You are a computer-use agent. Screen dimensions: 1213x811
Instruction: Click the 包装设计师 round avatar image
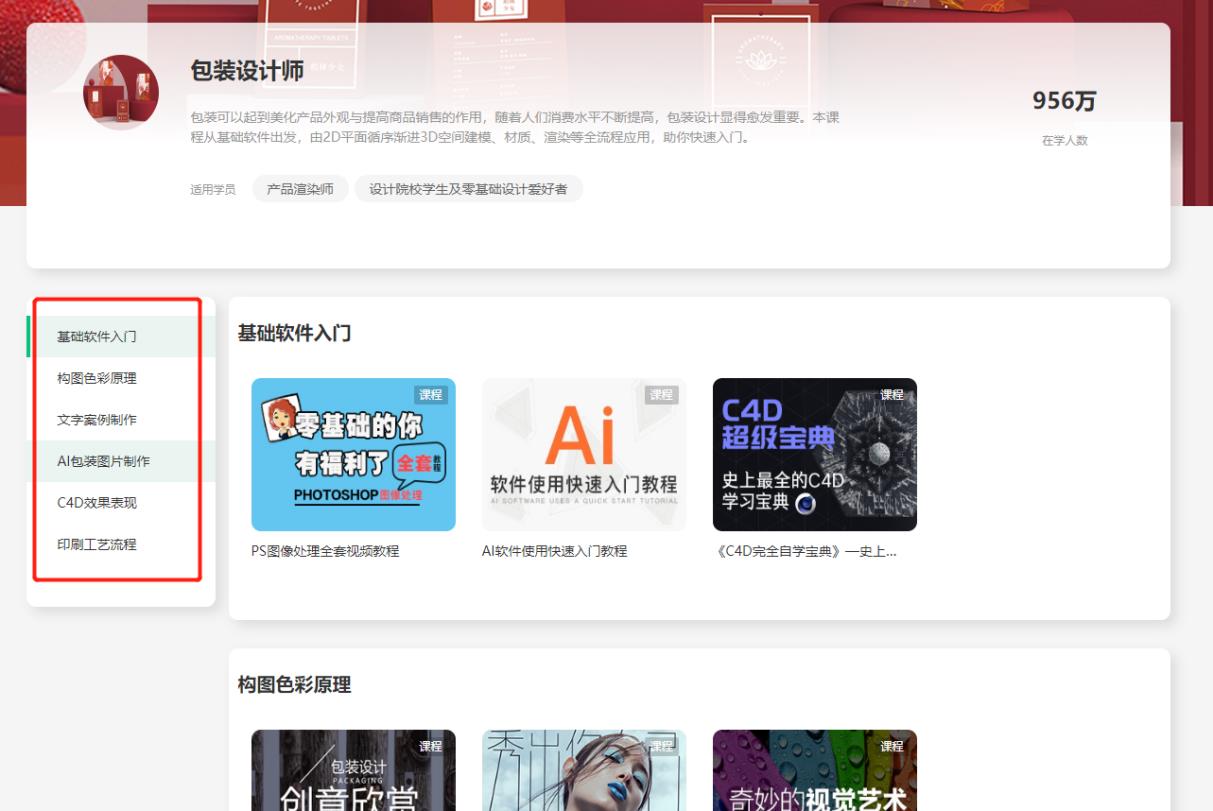coord(121,93)
